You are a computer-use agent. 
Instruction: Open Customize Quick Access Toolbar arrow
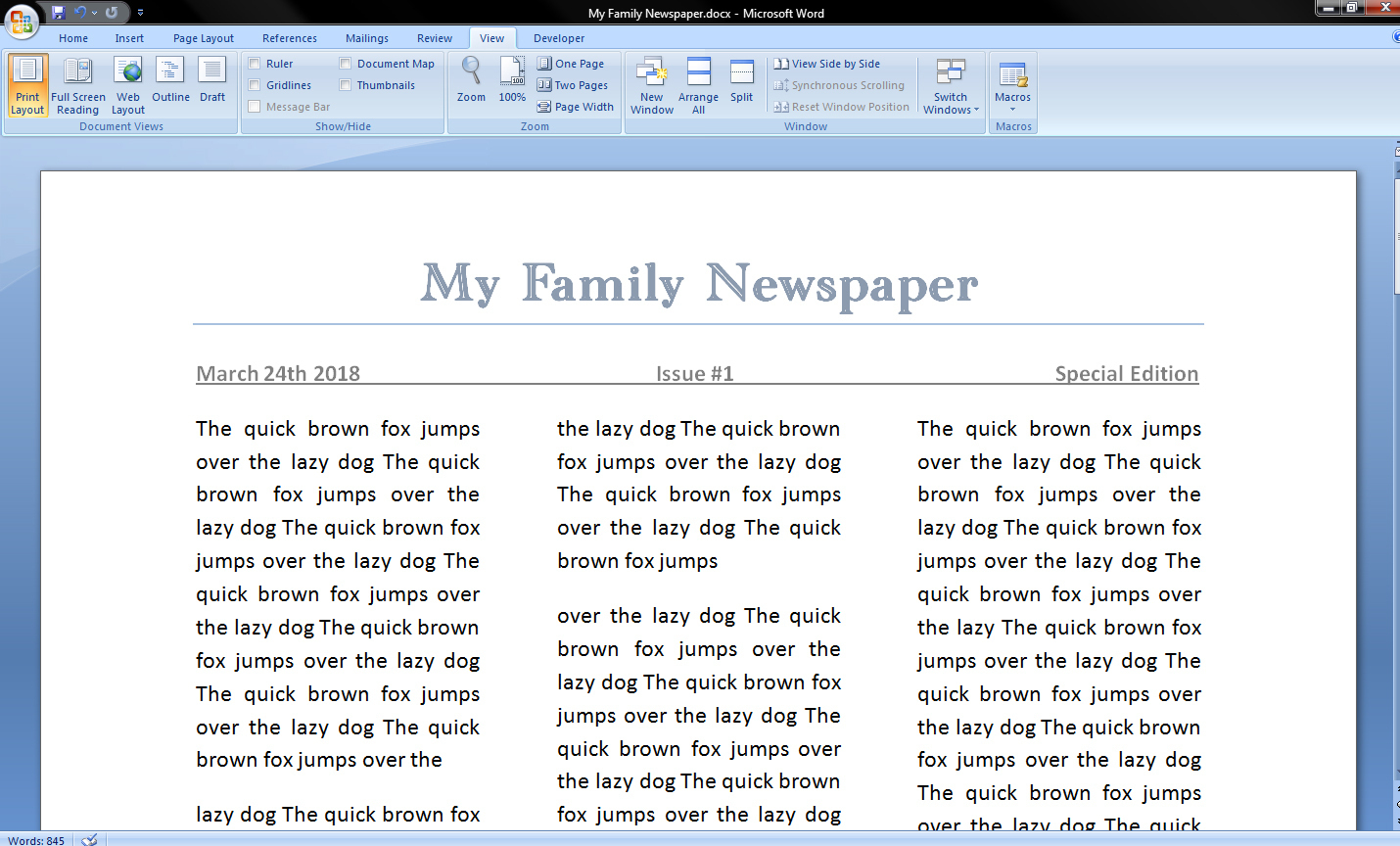coord(140,13)
